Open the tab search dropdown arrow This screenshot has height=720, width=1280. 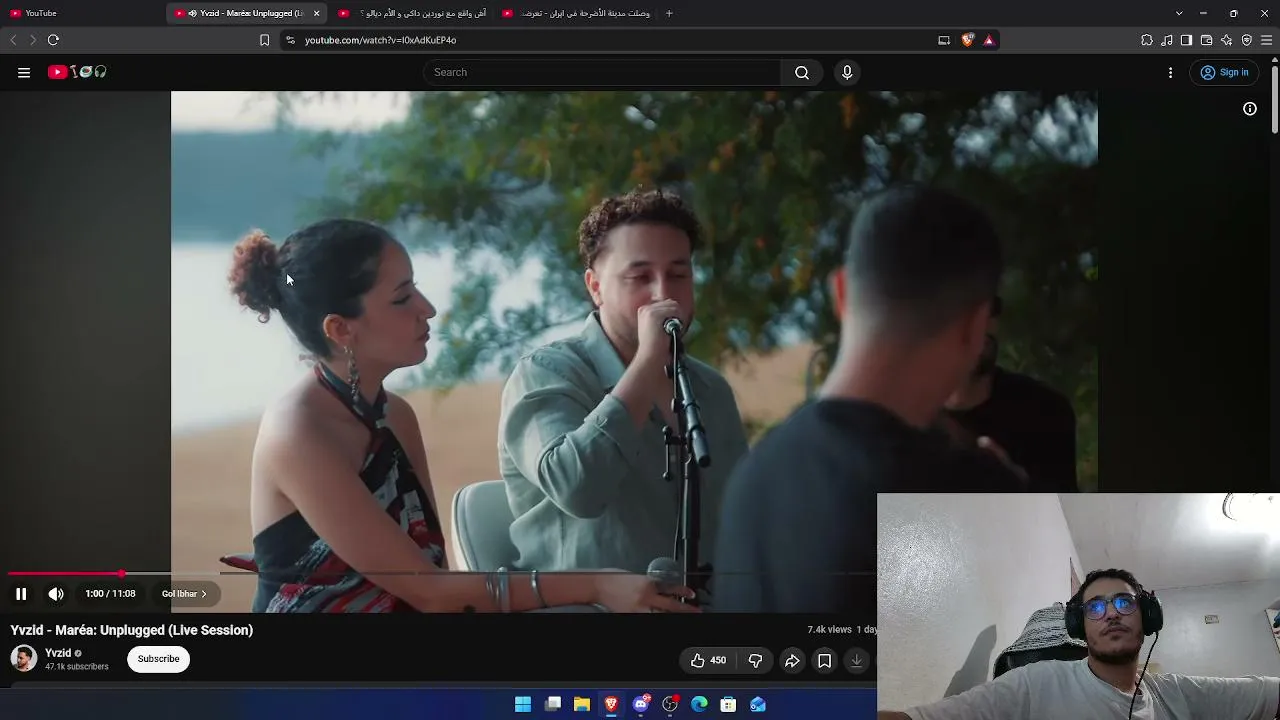(x=1179, y=13)
